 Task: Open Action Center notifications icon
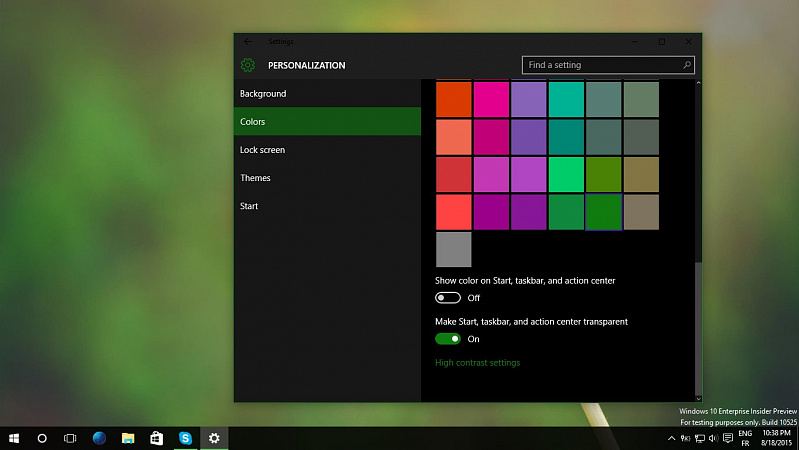(728, 438)
